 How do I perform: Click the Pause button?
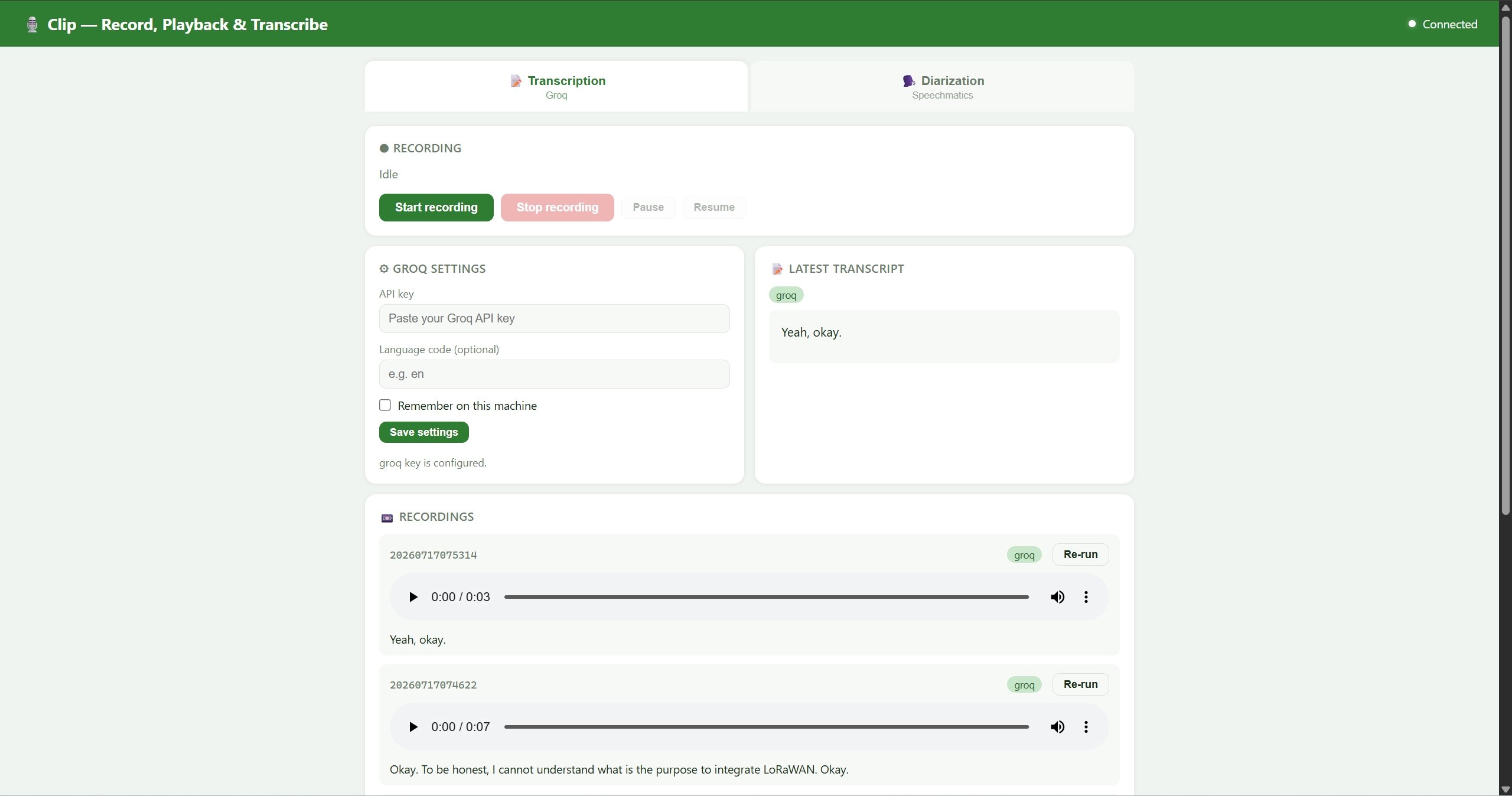649,207
